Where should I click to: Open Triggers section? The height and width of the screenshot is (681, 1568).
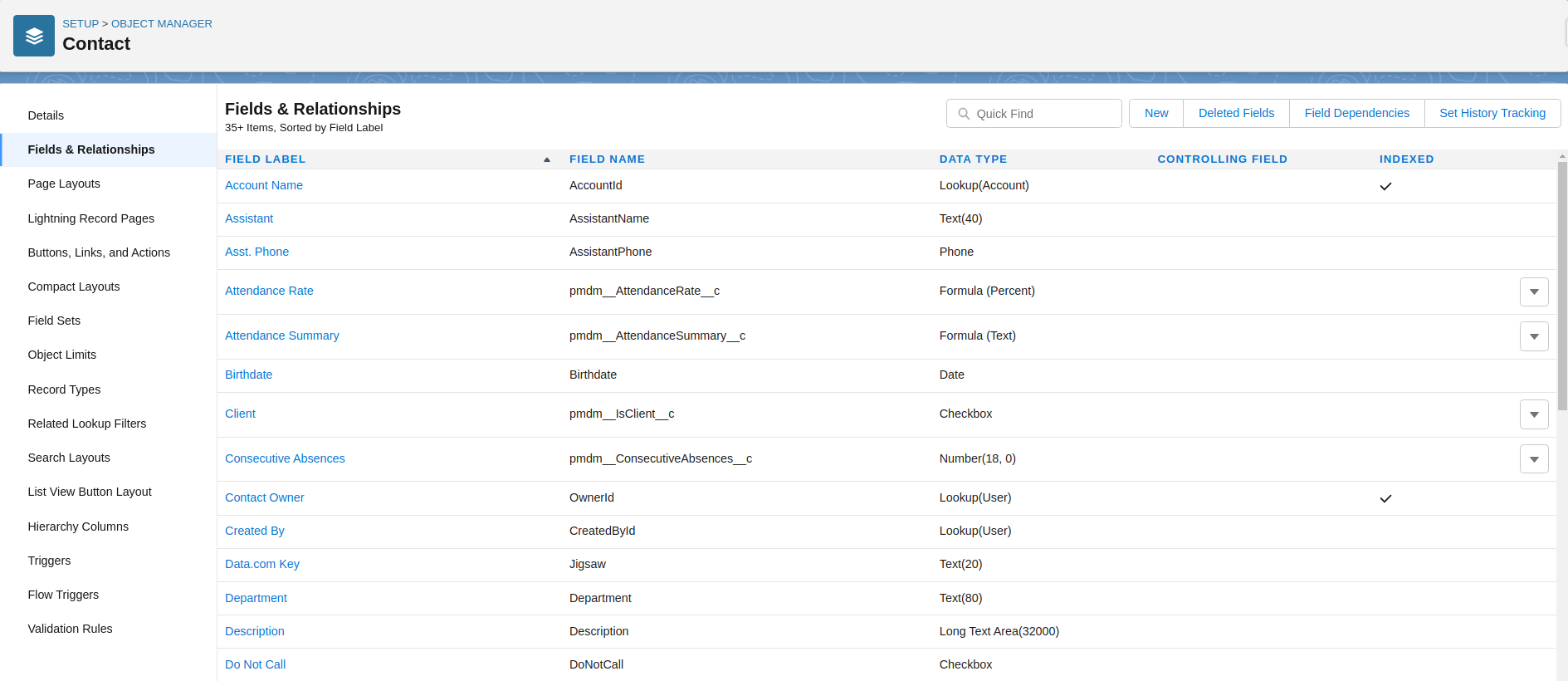click(x=49, y=561)
